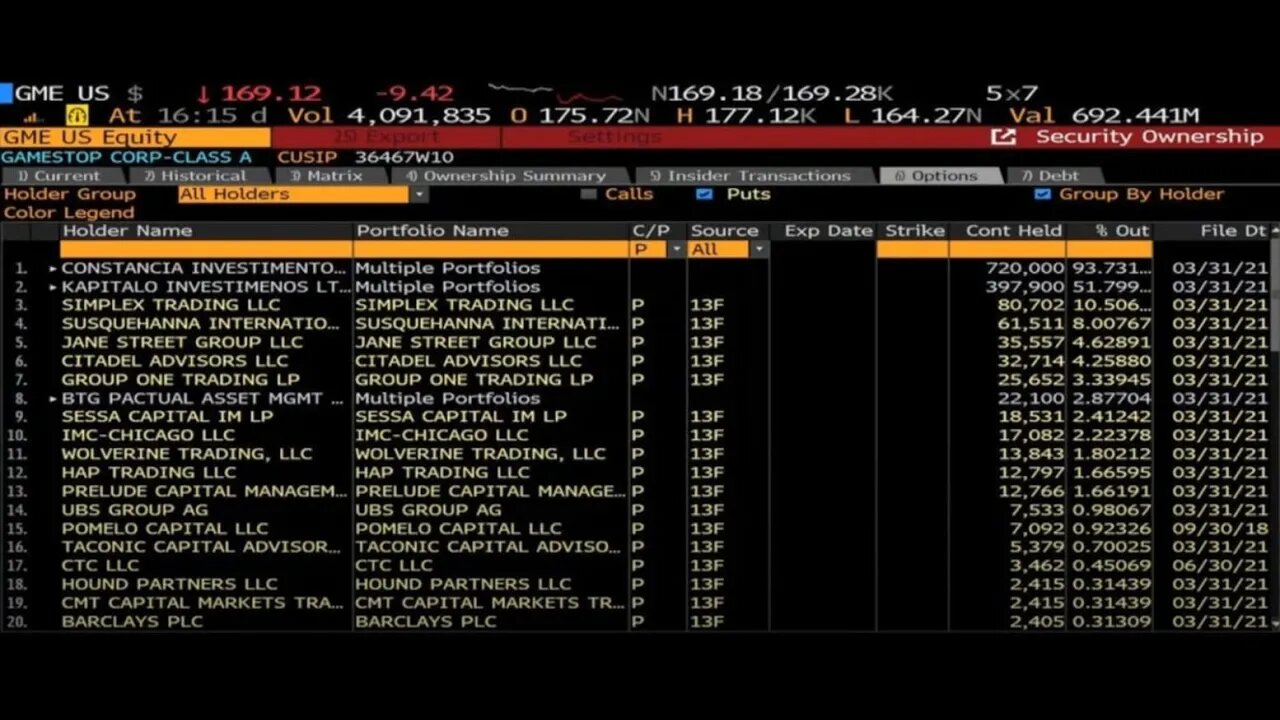Select CTC LLC holder
The width and height of the screenshot is (1280, 720).
click(x=100, y=565)
